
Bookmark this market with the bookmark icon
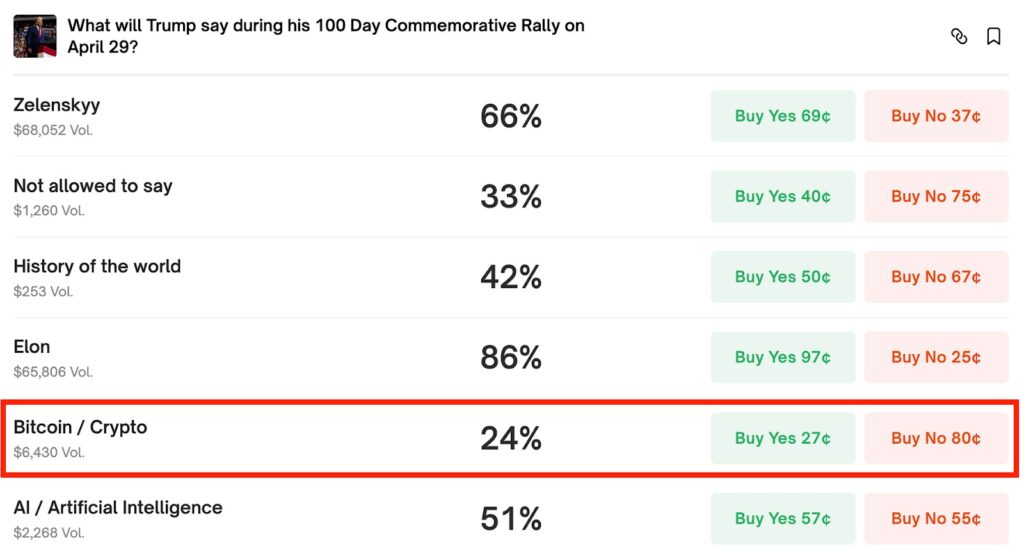993,37
